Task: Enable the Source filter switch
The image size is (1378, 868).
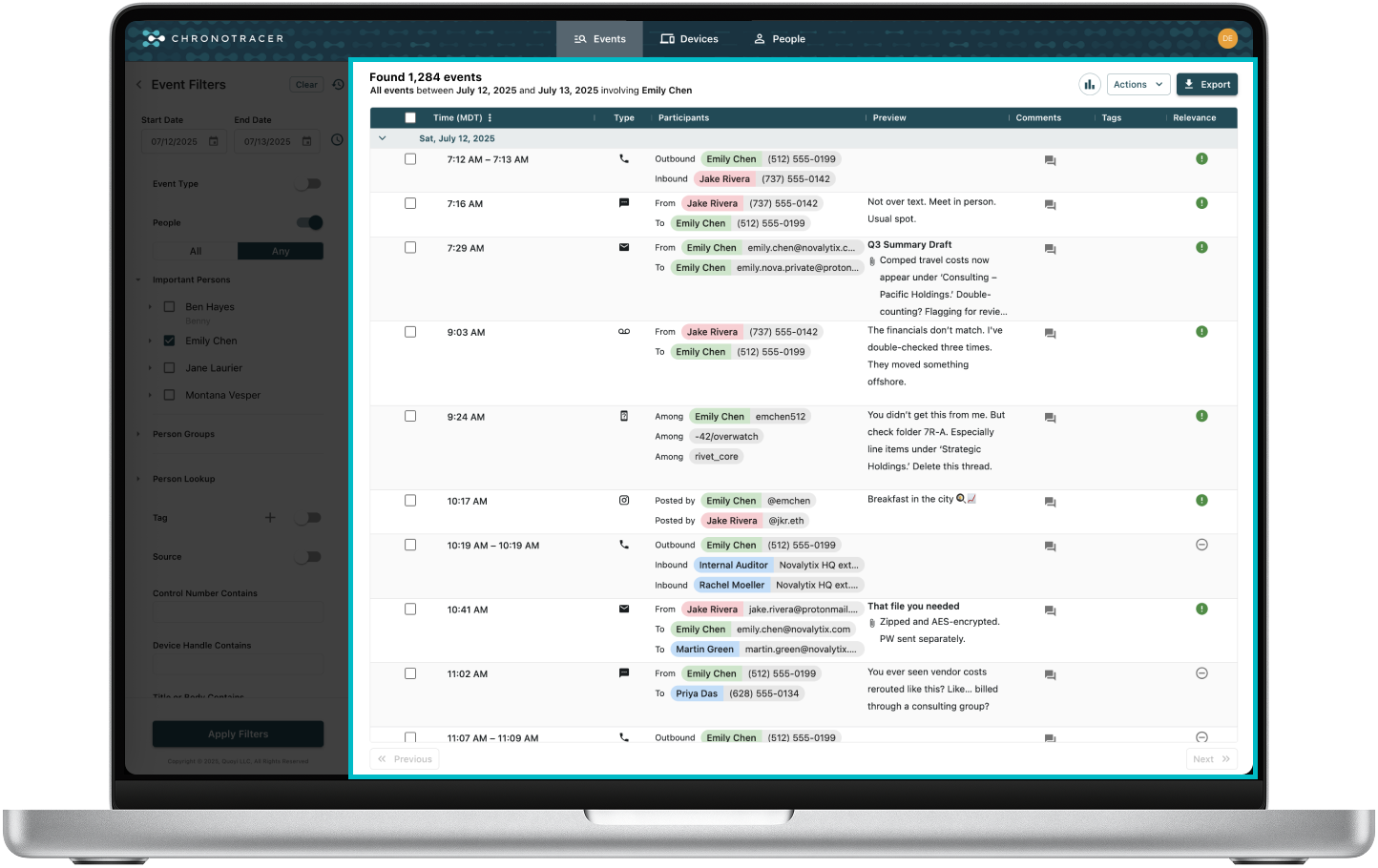Action: 308,557
